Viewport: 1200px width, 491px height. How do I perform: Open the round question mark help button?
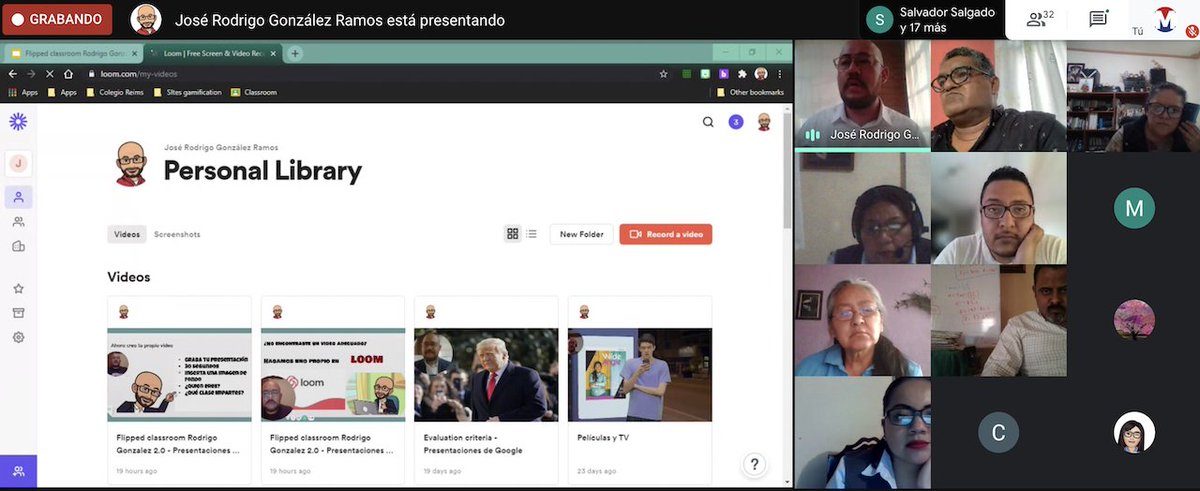(x=754, y=464)
